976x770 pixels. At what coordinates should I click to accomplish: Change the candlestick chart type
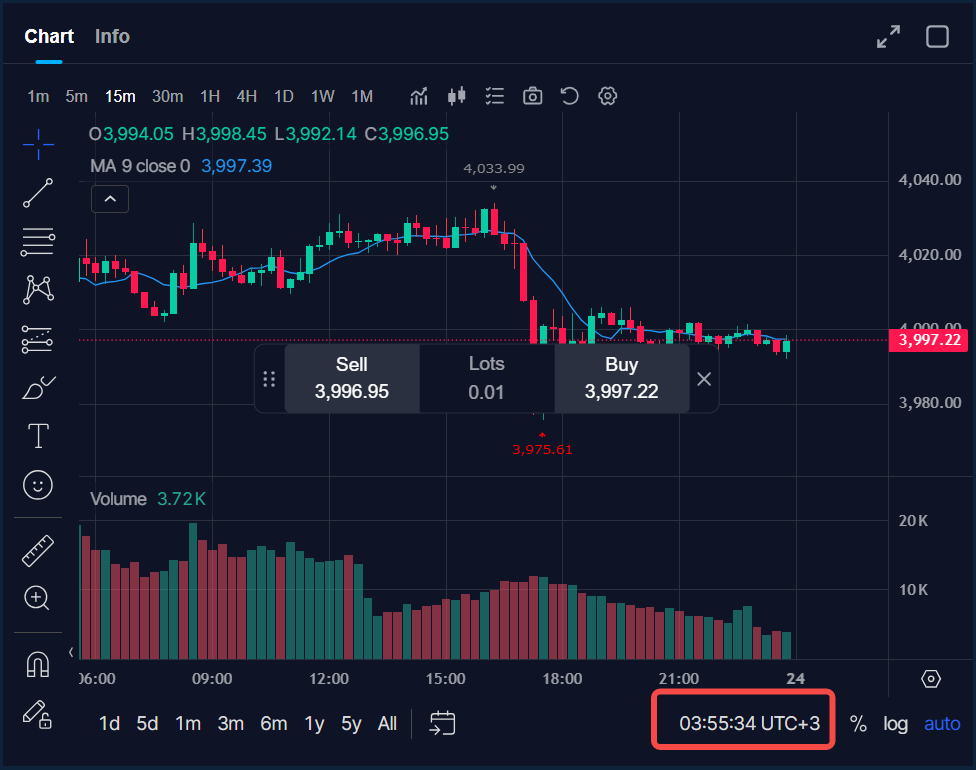pos(457,96)
